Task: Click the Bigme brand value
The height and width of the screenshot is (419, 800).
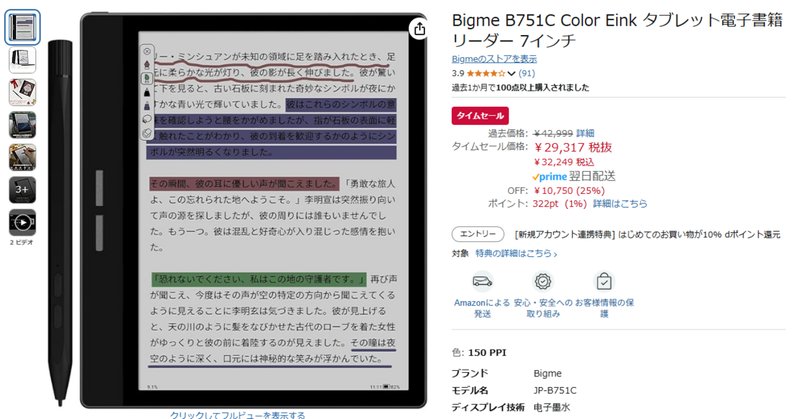Action: [x=547, y=374]
